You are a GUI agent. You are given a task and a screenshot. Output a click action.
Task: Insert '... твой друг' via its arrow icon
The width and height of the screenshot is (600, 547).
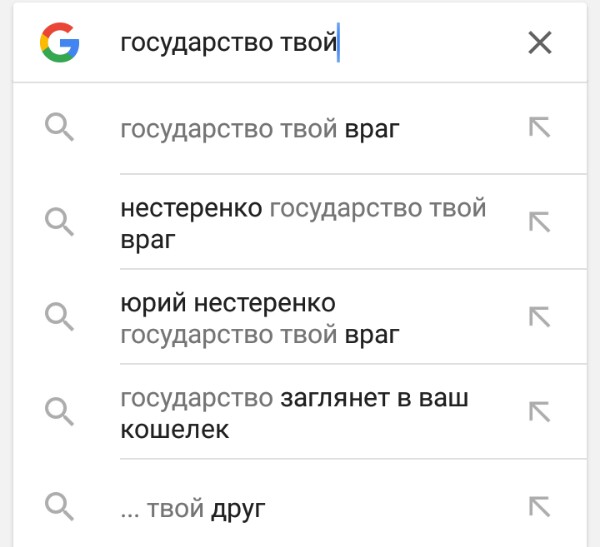539,506
